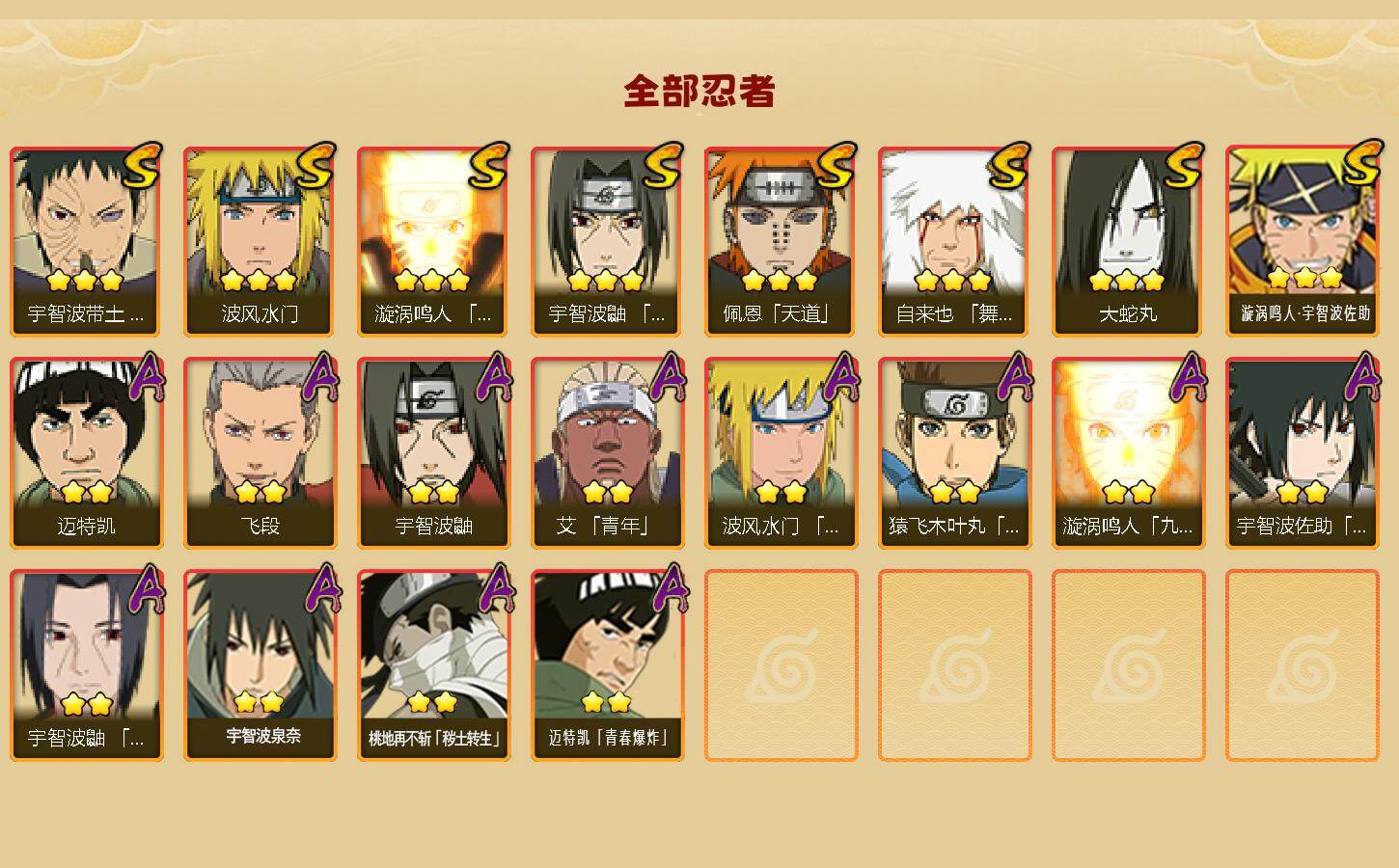1399x868 pixels.
Task: Click the first empty ninja slot
Action: coord(781,665)
